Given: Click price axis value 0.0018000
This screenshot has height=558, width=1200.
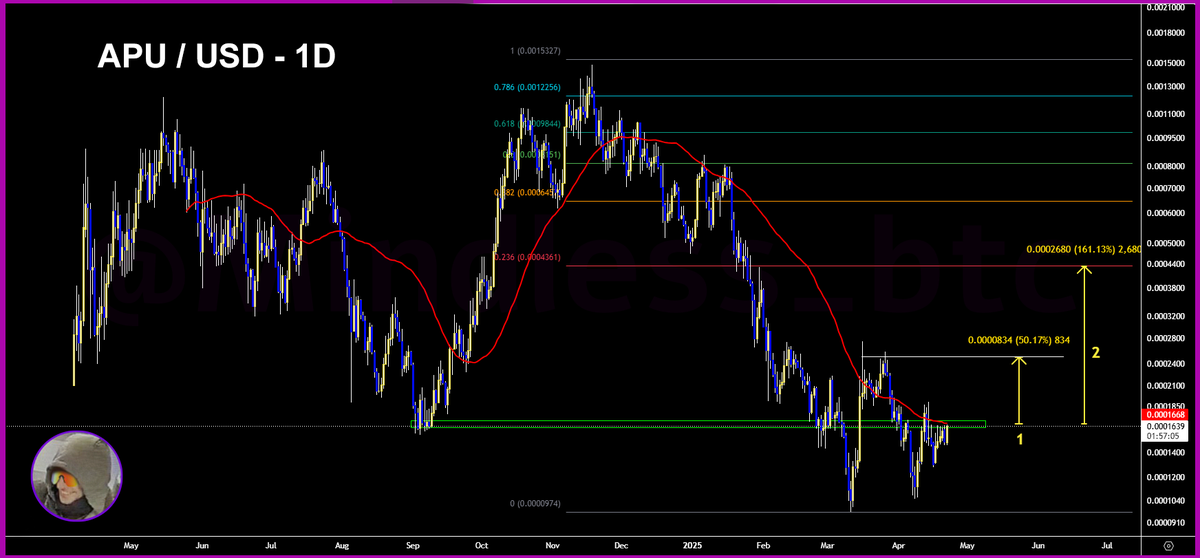Looking at the screenshot, I should (x=1166, y=35).
